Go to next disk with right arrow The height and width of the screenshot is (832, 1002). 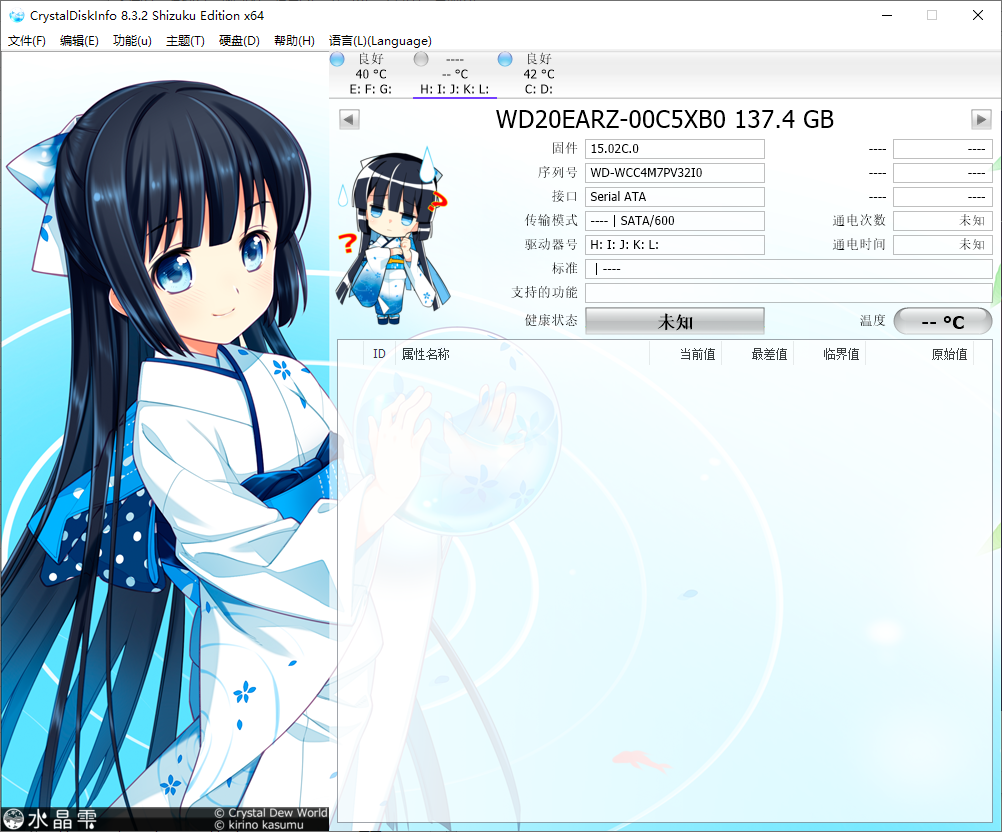981,119
